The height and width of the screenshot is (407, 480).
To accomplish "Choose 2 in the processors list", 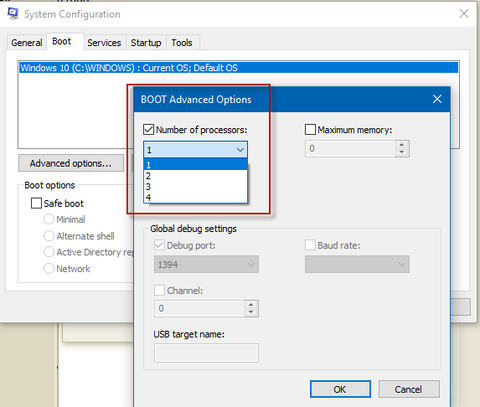I will pyautogui.click(x=196, y=176).
